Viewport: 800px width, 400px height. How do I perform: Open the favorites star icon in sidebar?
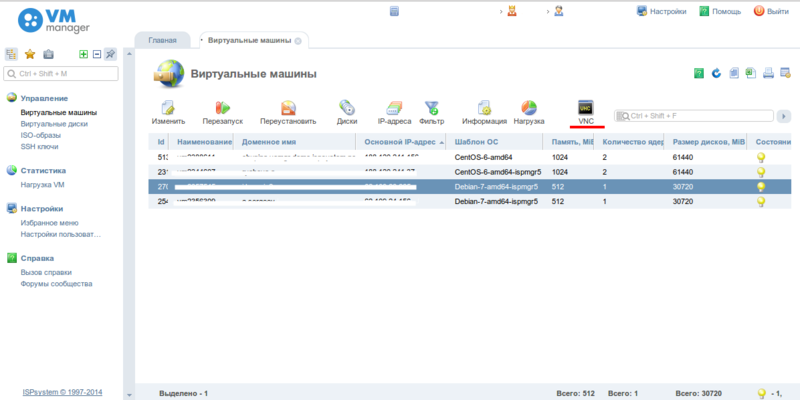30,54
